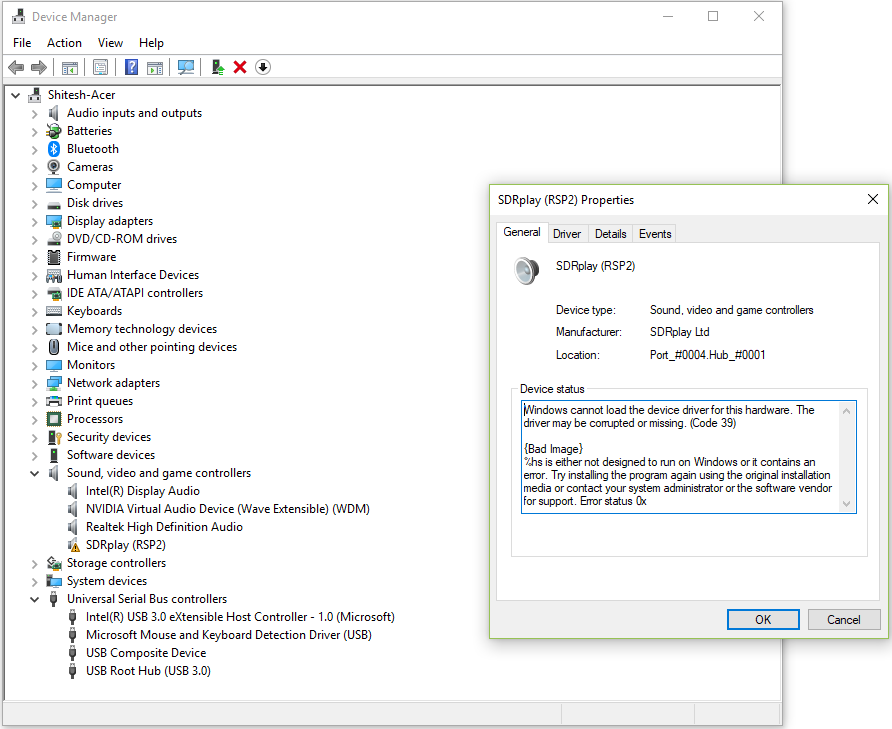Image resolution: width=892 pixels, height=729 pixels.
Task: Select Realtek High Definition Audio
Action: 164,527
